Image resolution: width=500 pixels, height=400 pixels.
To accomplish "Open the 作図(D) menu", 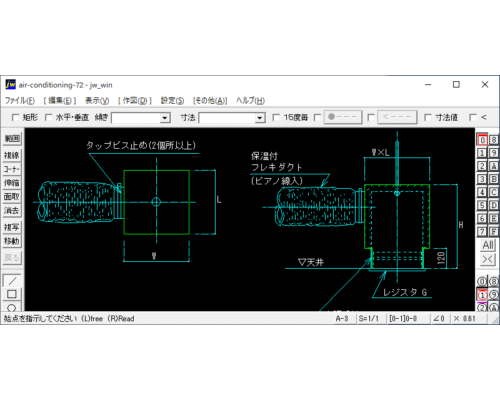I will coord(135,100).
